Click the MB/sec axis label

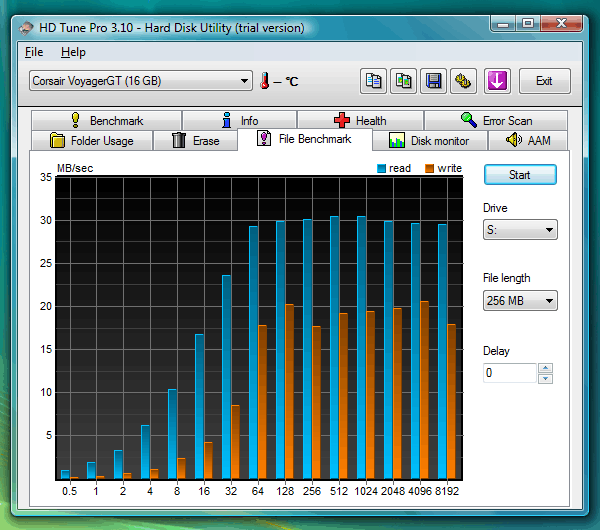(75, 168)
